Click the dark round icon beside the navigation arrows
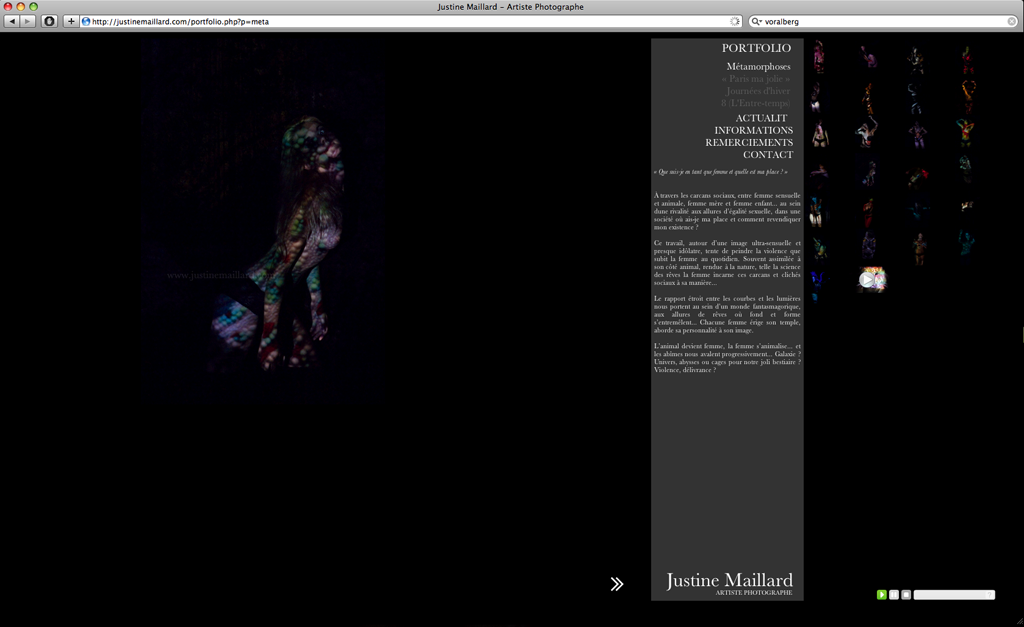1024x627 pixels. pyautogui.click(x=49, y=21)
